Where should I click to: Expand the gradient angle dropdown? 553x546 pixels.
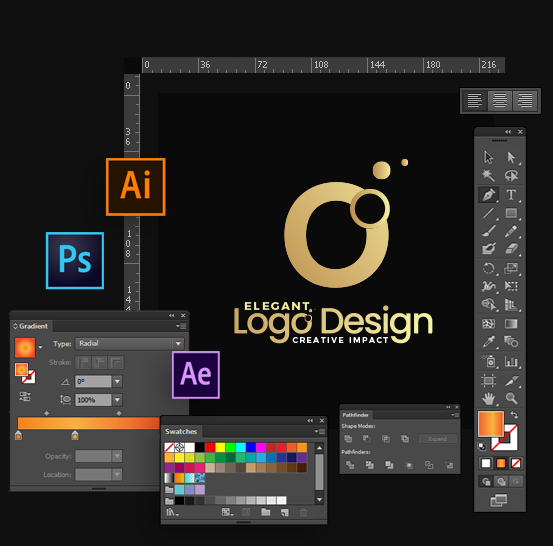click(x=117, y=381)
